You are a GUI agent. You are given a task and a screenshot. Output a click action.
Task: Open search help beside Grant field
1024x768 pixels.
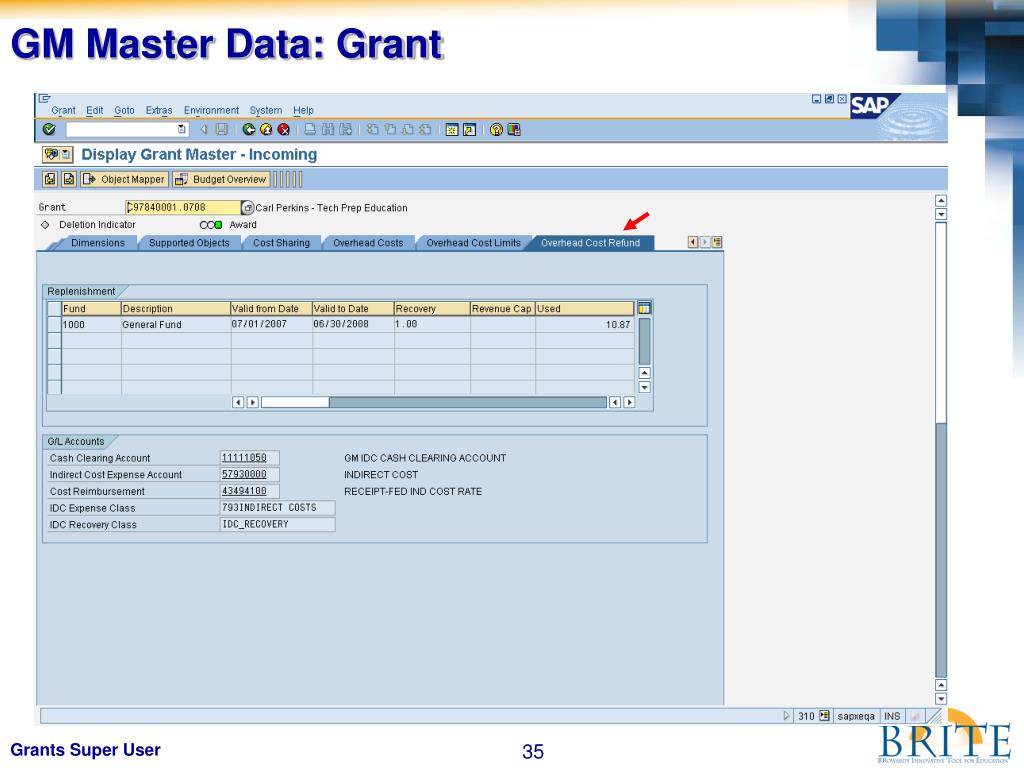[248, 208]
